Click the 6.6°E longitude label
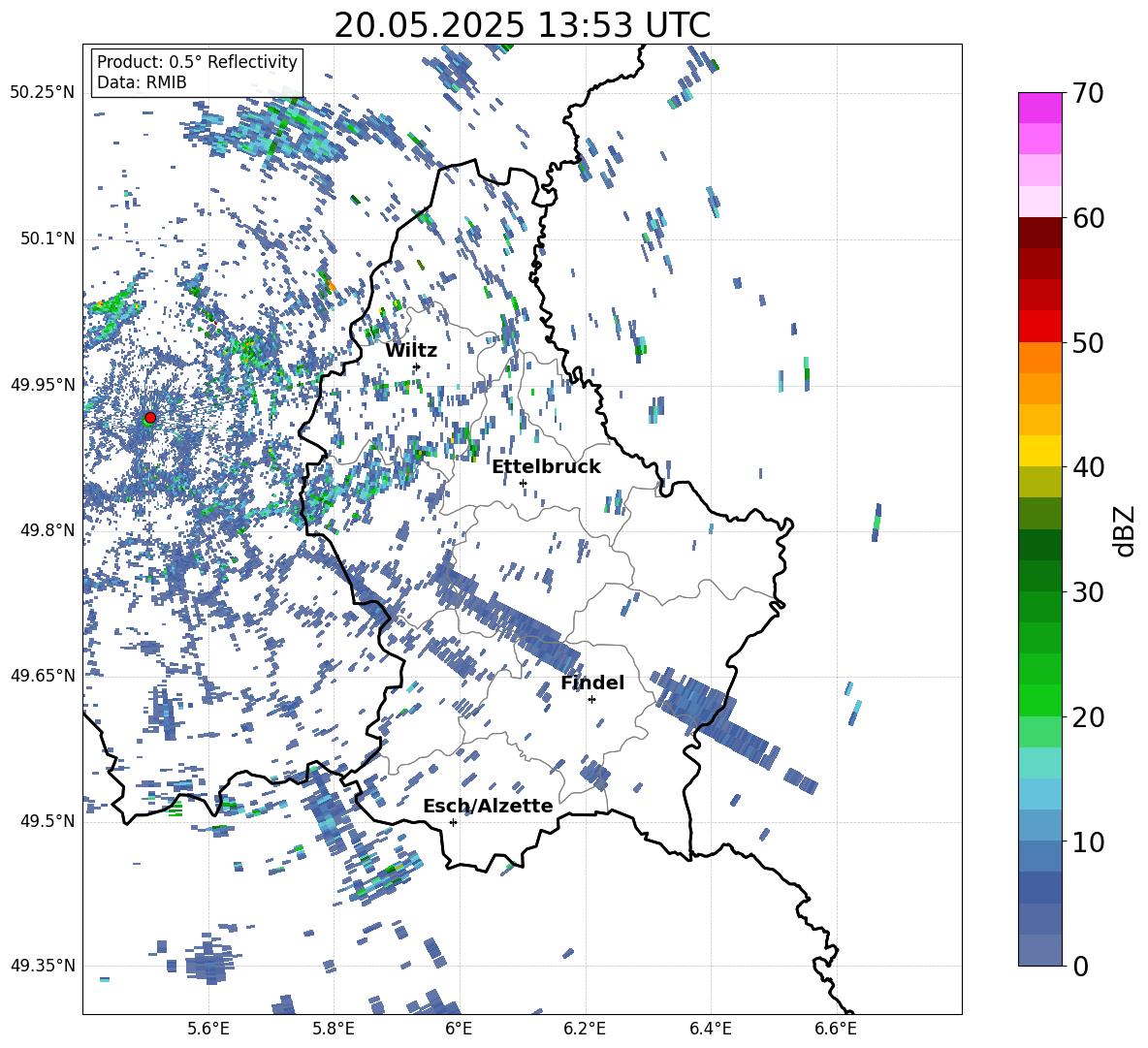This screenshot has height=1048, width=1148. coord(836,1029)
